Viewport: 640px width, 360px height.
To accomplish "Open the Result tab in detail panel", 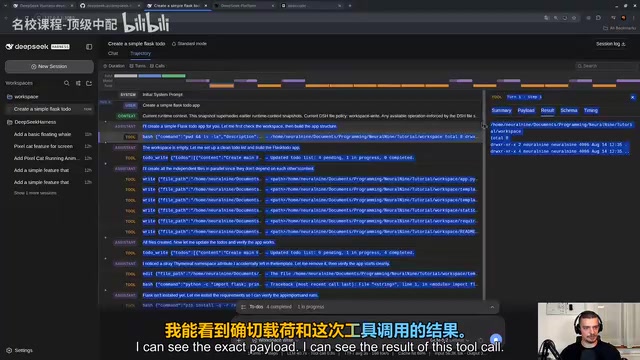I will tap(547, 111).
